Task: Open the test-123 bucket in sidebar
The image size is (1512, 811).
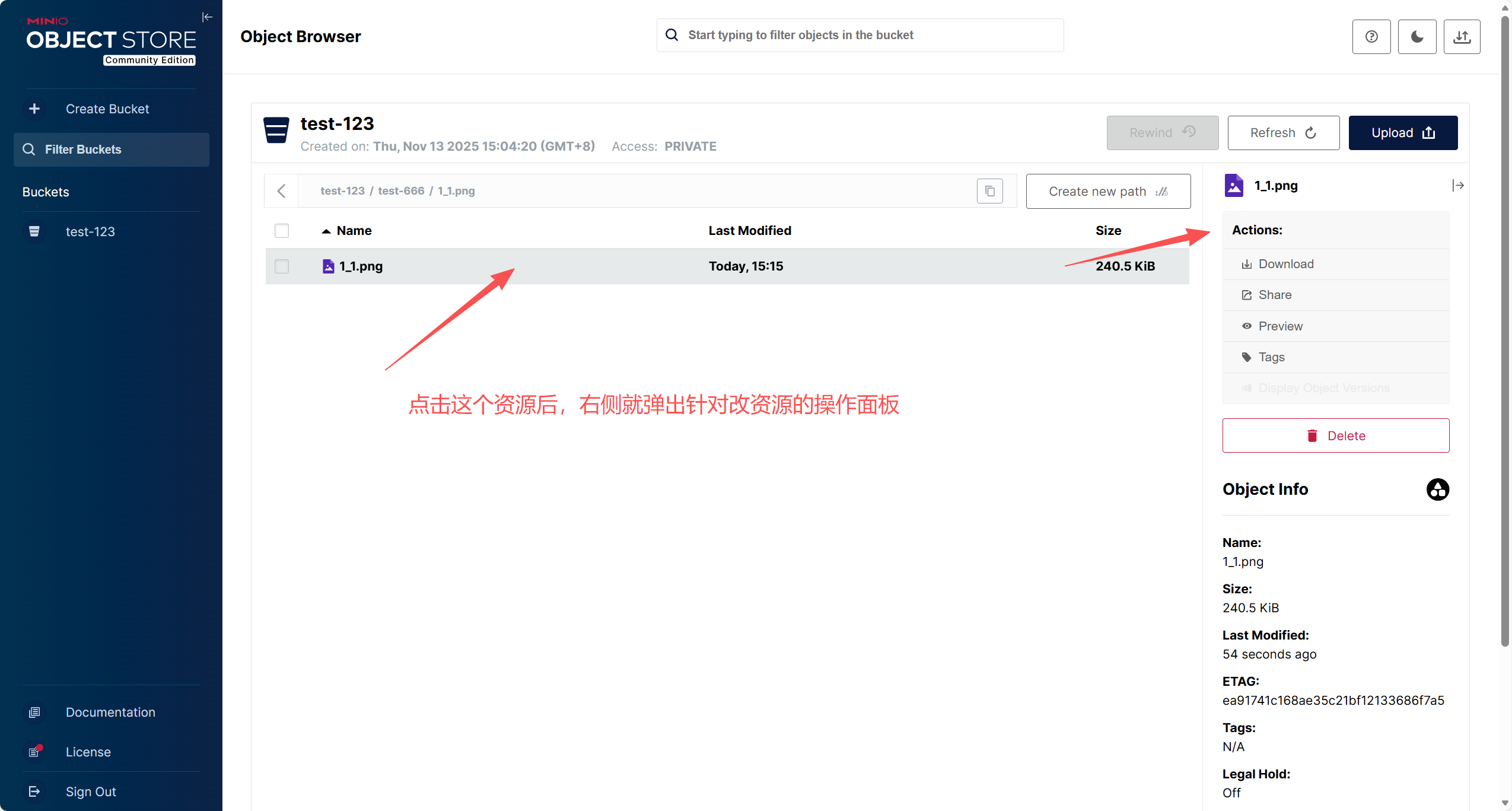Action: pos(90,232)
